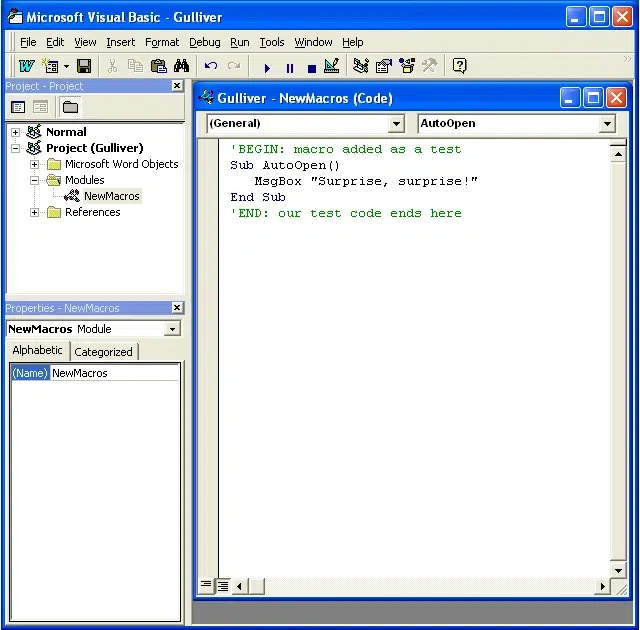Click the Reset stop button
Viewport: 640px width, 630px height.
pyautogui.click(x=312, y=68)
